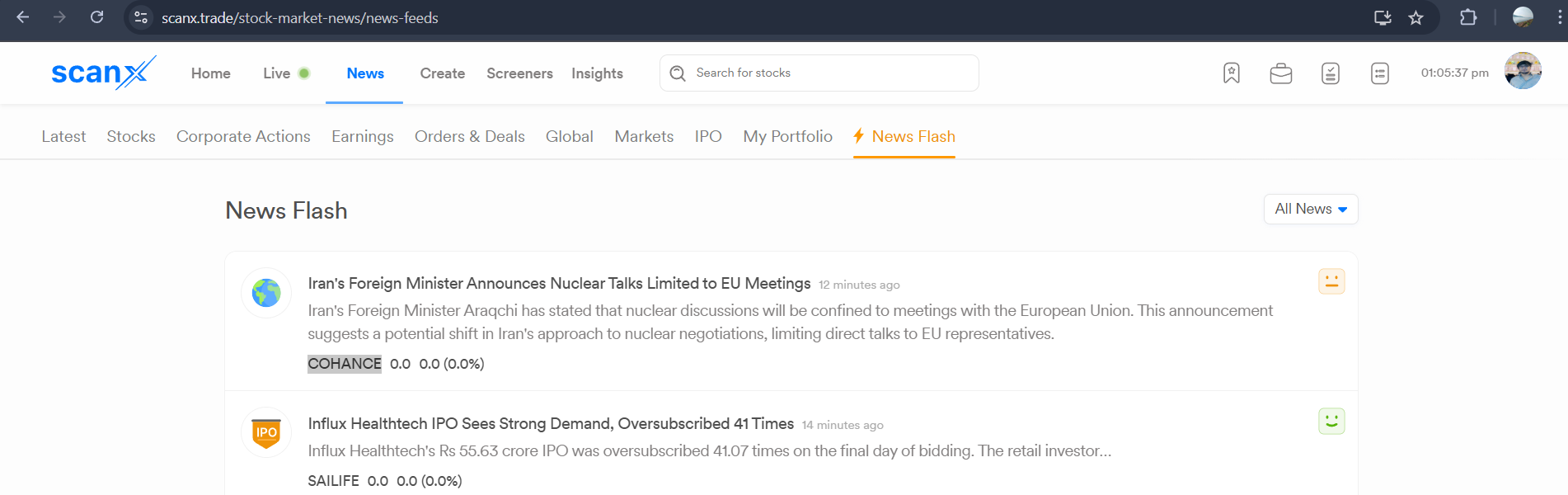Click the News Flash page heading

tap(286, 210)
